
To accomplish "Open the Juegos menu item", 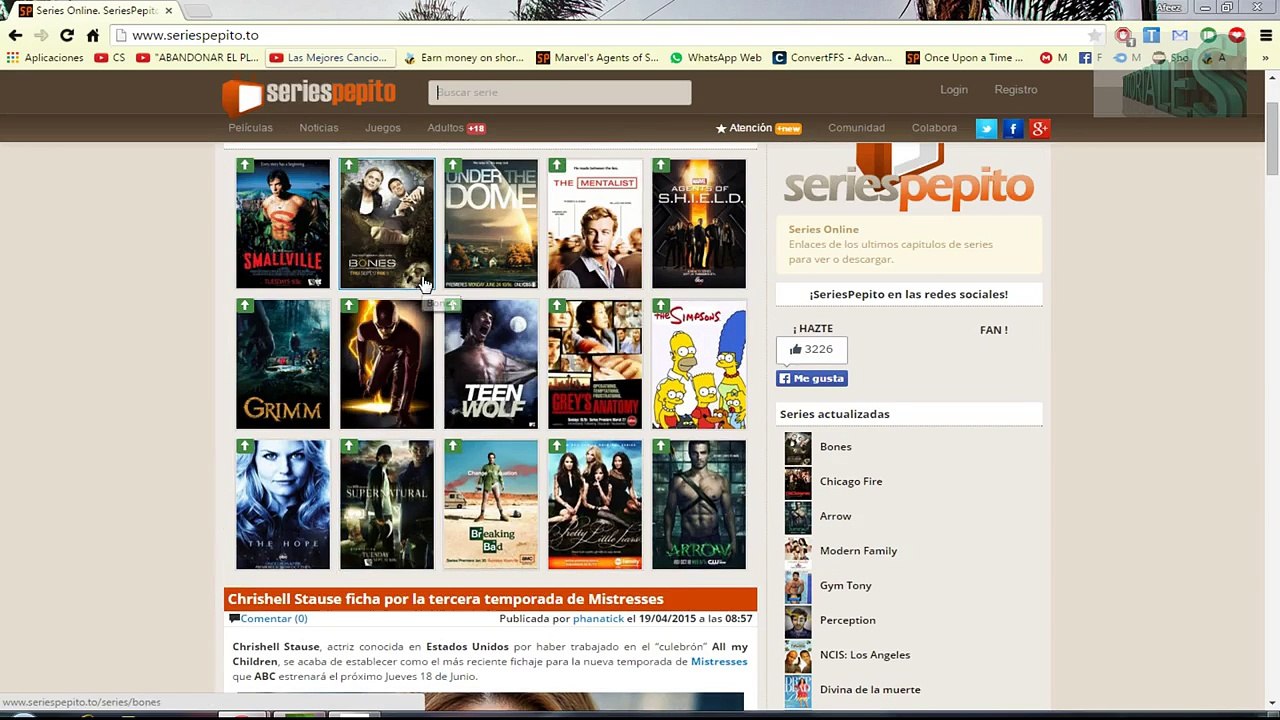I will pyautogui.click(x=383, y=128).
